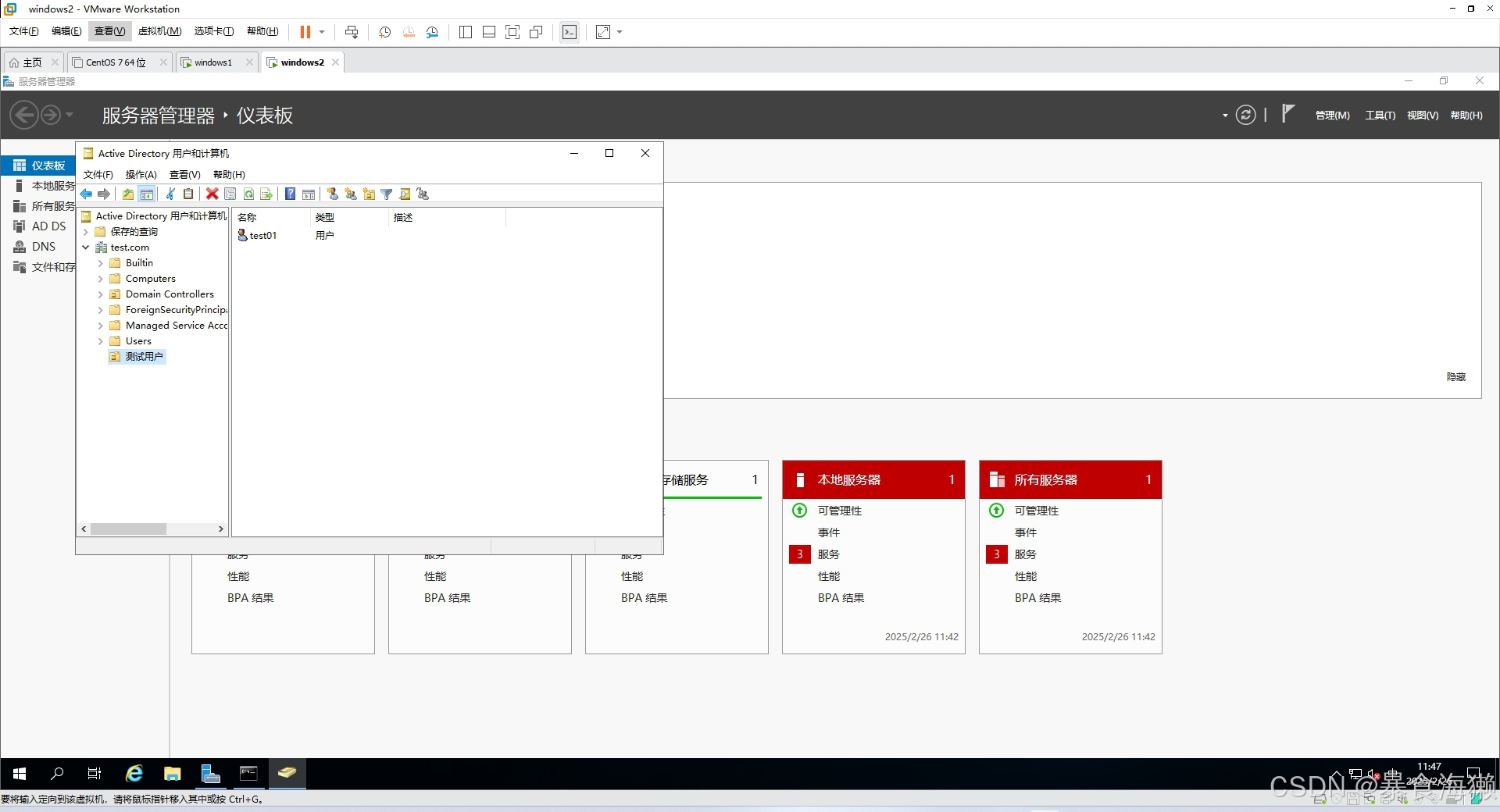Open the snapshot manager icon in VMware toolbar
This screenshot has width=1500, height=812.
pos(432,32)
